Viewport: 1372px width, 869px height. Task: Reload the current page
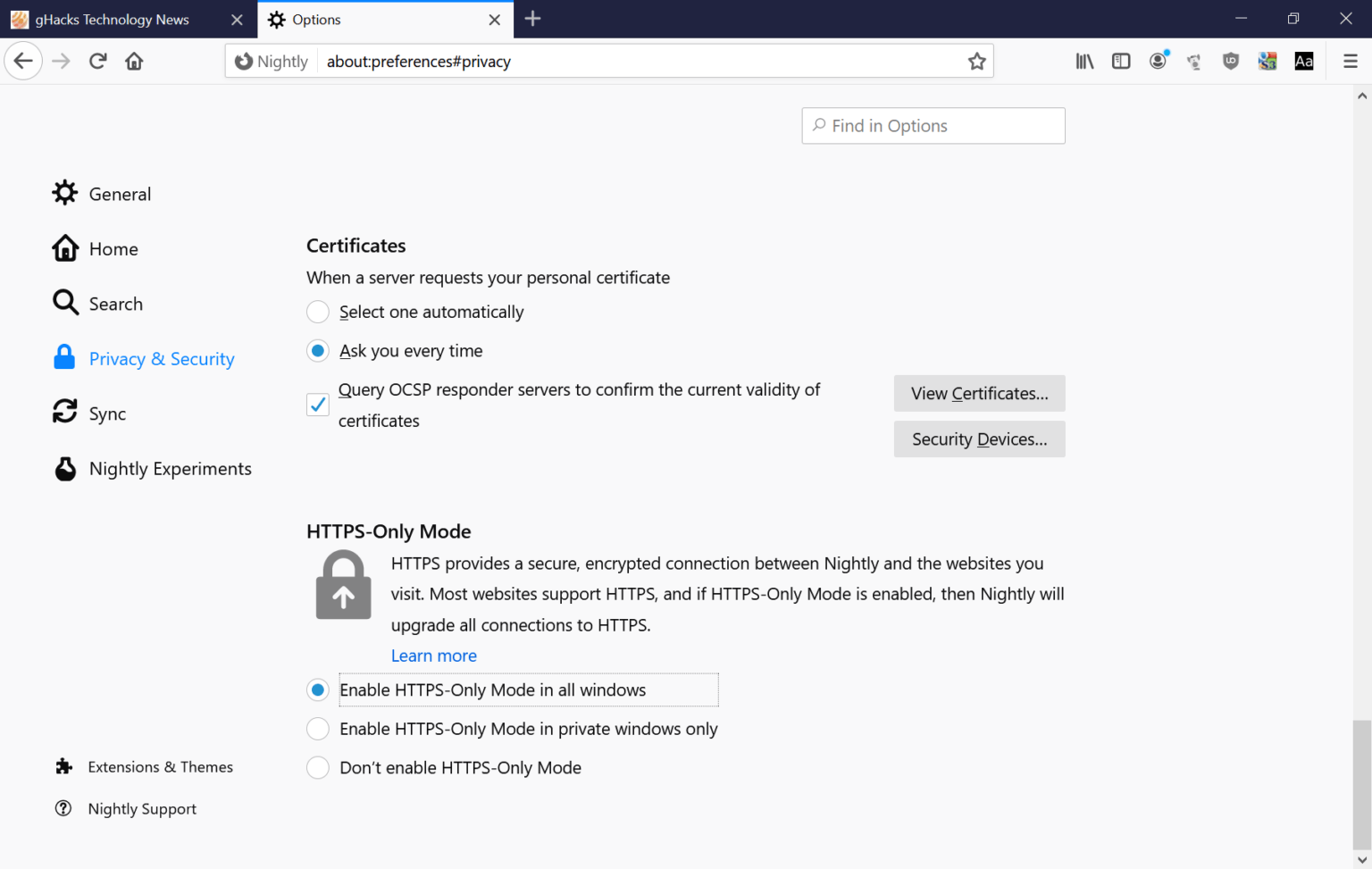pyautogui.click(x=98, y=61)
